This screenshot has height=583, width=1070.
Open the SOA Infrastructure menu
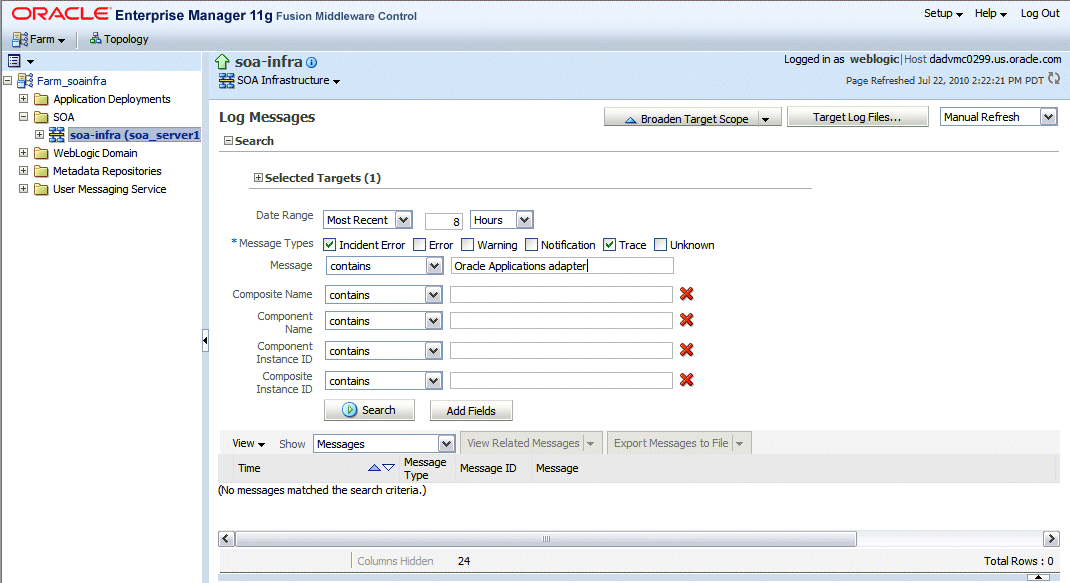pos(288,80)
